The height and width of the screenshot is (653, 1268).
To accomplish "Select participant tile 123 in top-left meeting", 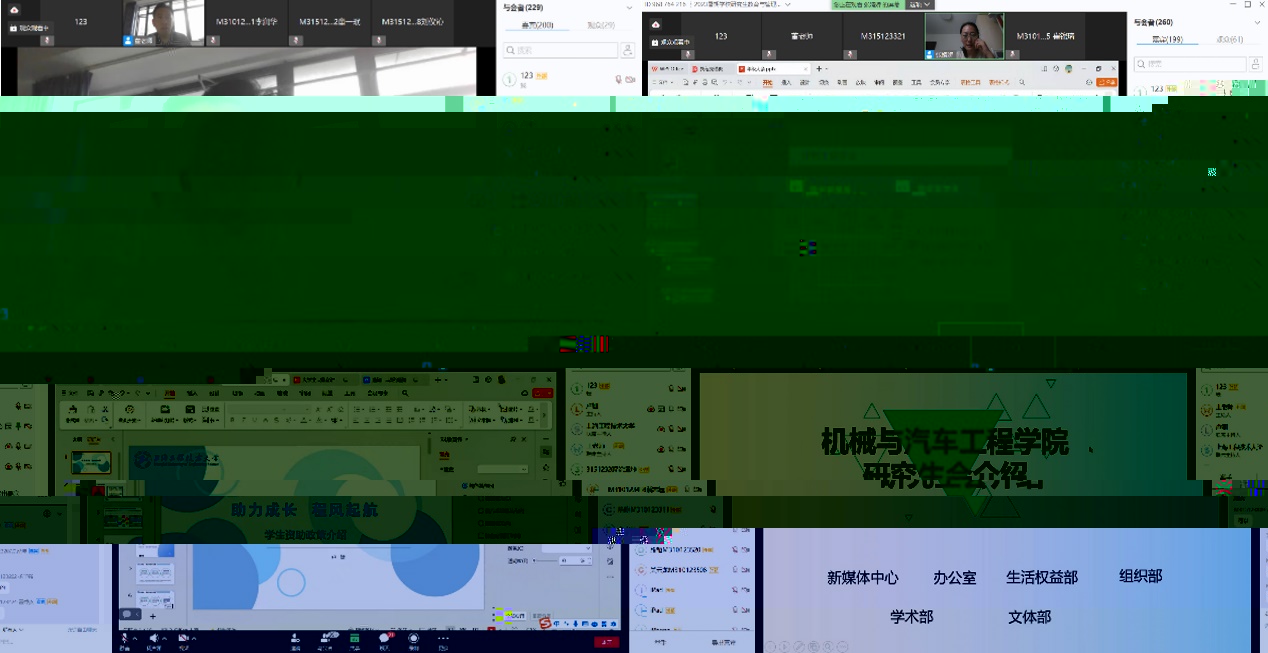I will (x=80, y=22).
